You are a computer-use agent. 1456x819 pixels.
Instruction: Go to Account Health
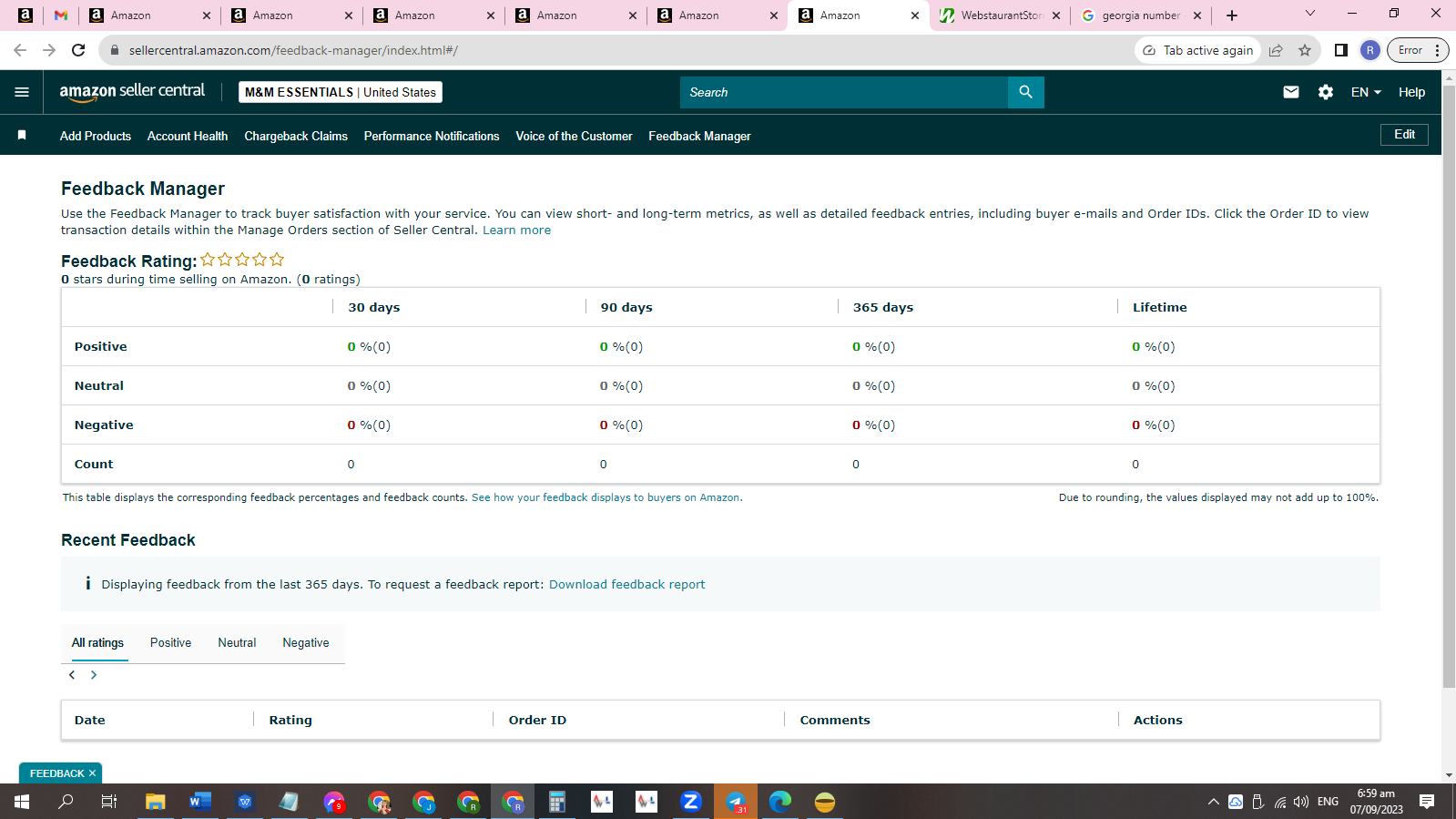coord(188,136)
